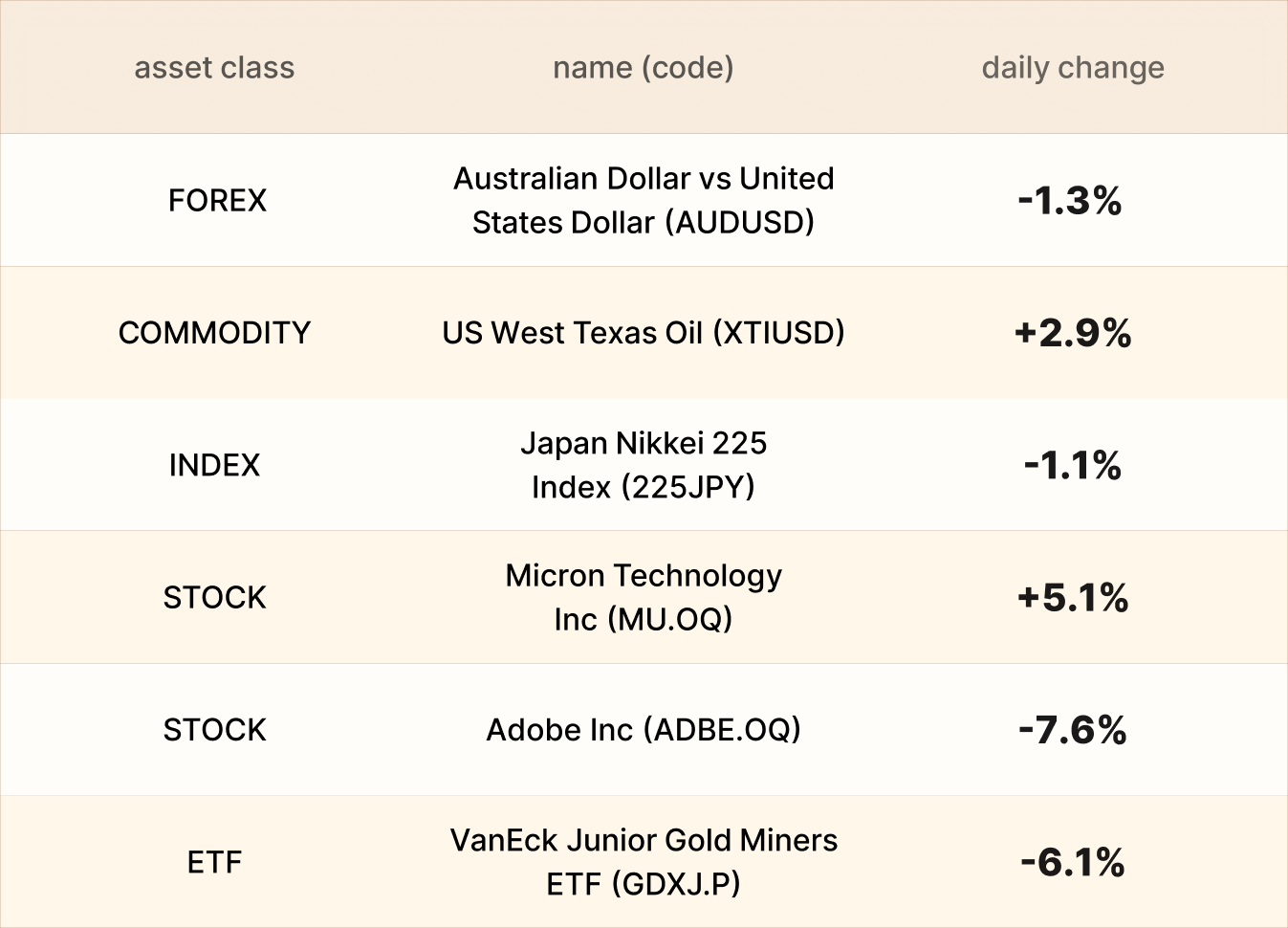Click the +5.1% daily change value
1288x928 pixels.
point(1072,597)
